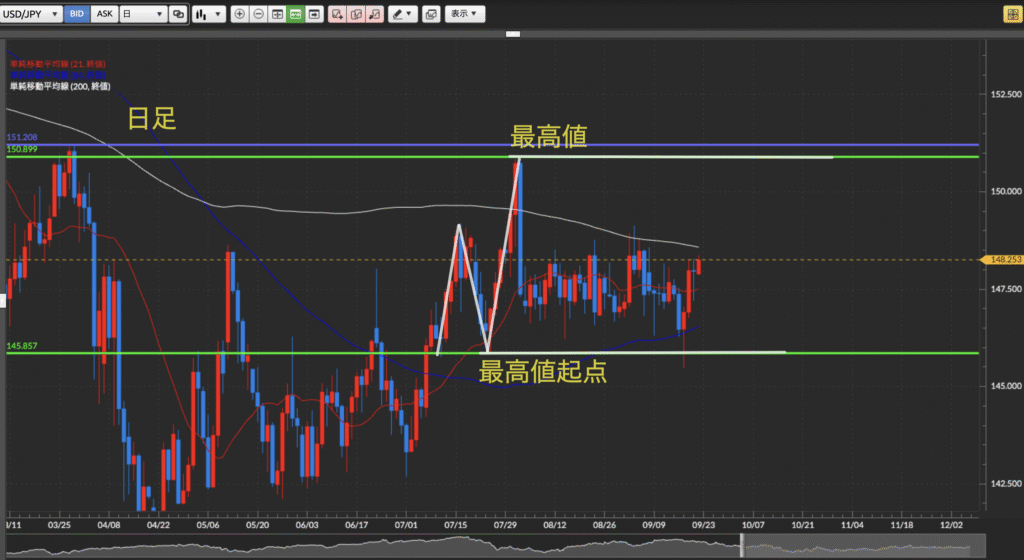Viewport: 1024px width, 560px height.
Task: Expand the chart type candlestick dropdown
Action: click(x=207, y=15)
